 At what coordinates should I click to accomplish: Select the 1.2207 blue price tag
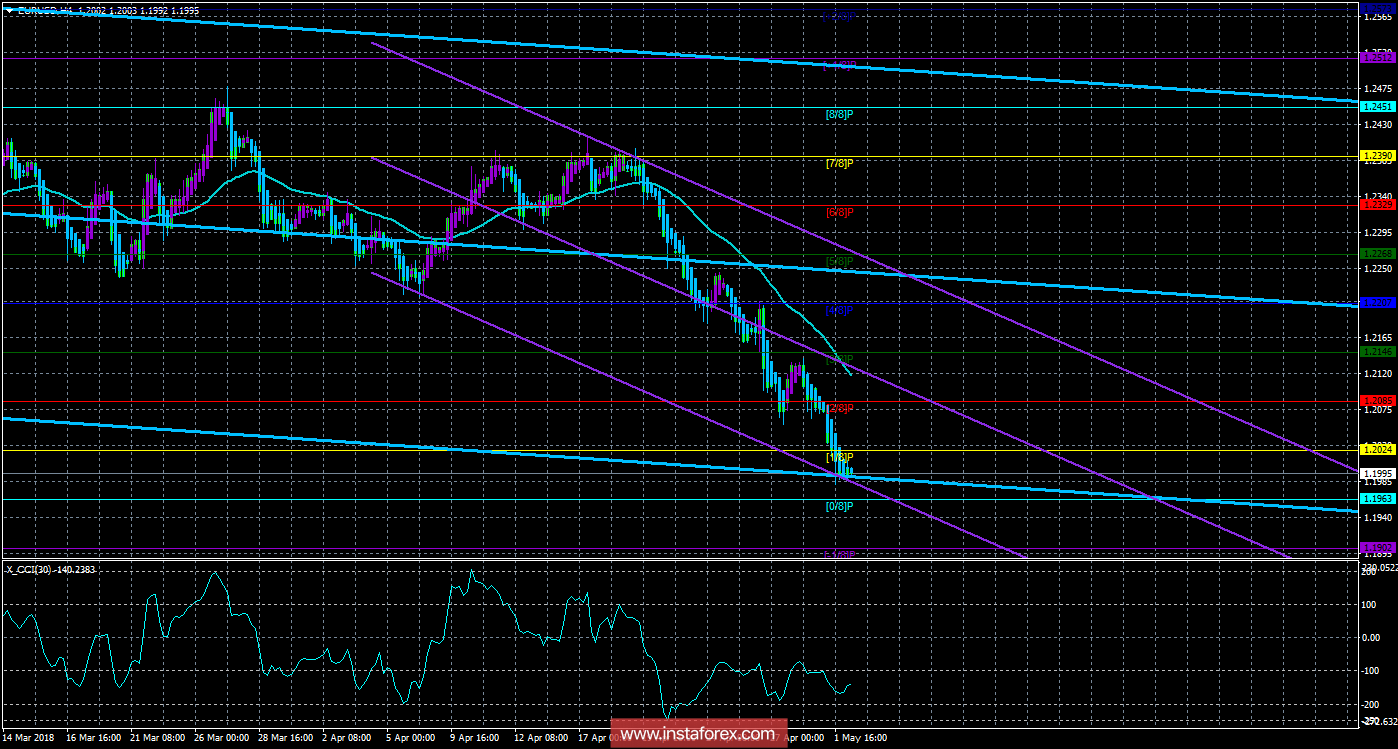pyautogui.click(x=1379, y=303)
